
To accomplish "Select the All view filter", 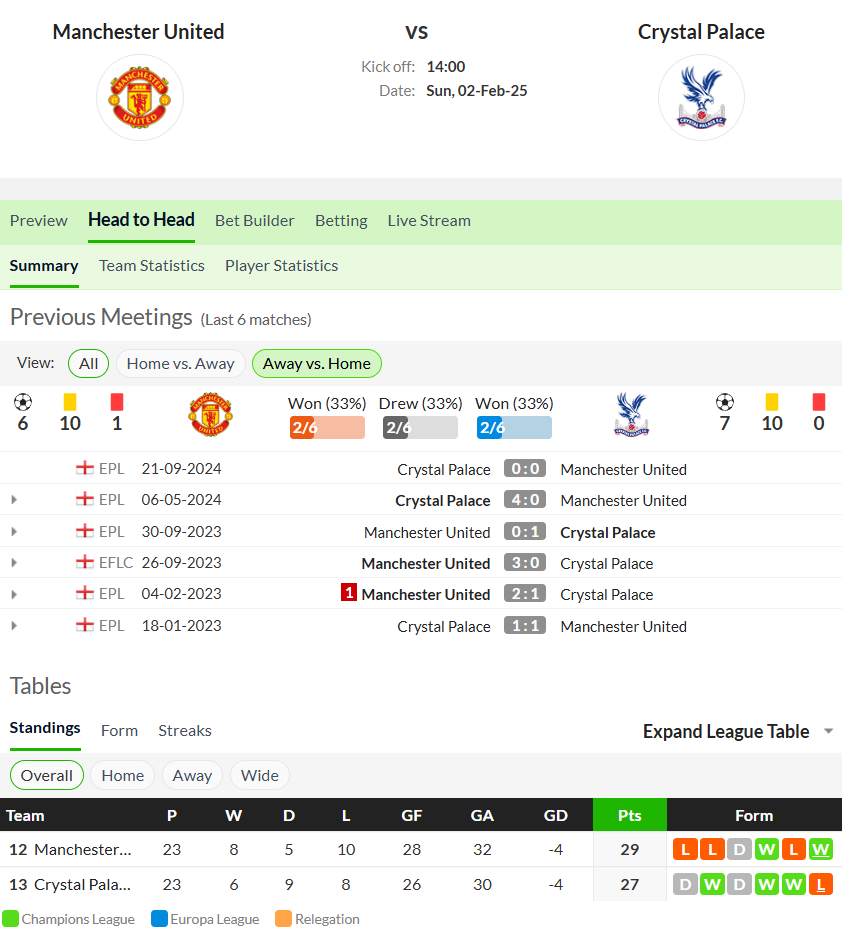I will [88, 364].
